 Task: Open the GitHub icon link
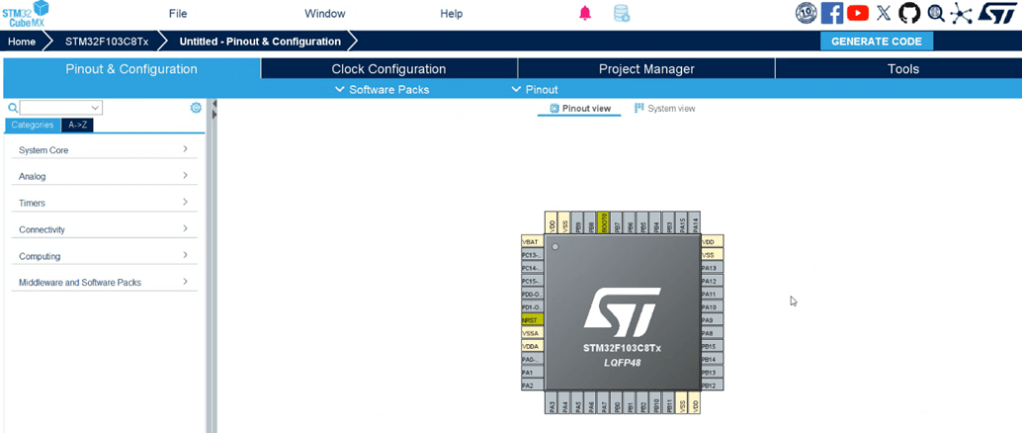(x=909, y=13)
